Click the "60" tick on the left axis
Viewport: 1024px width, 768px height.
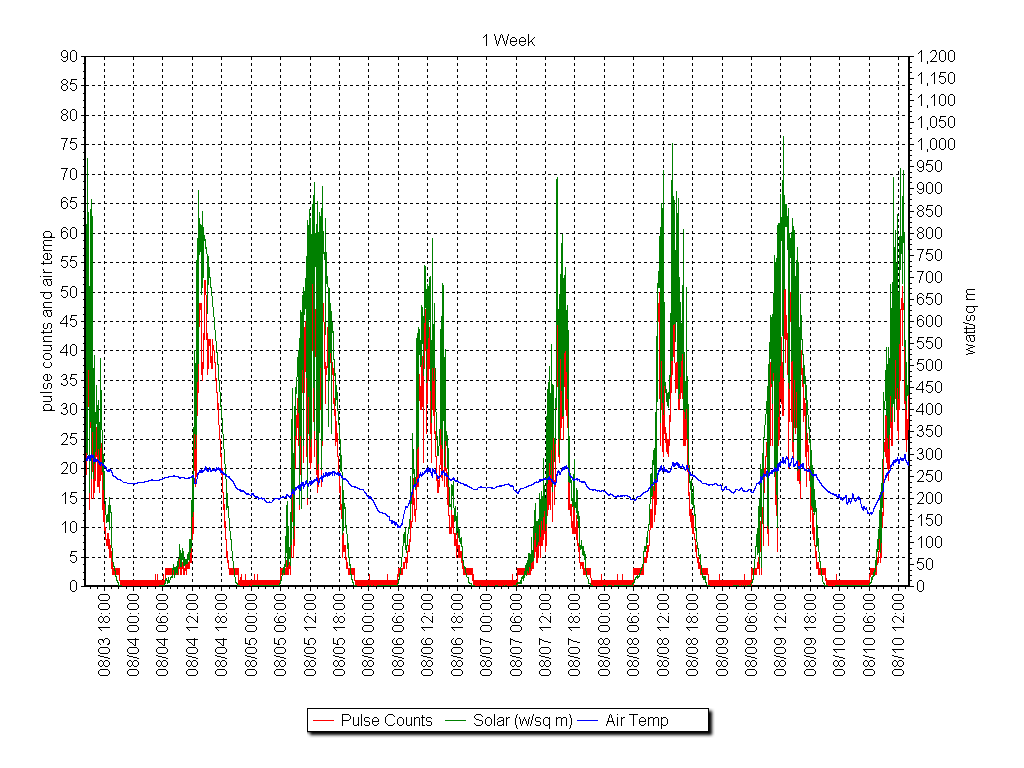pos(69,233)
